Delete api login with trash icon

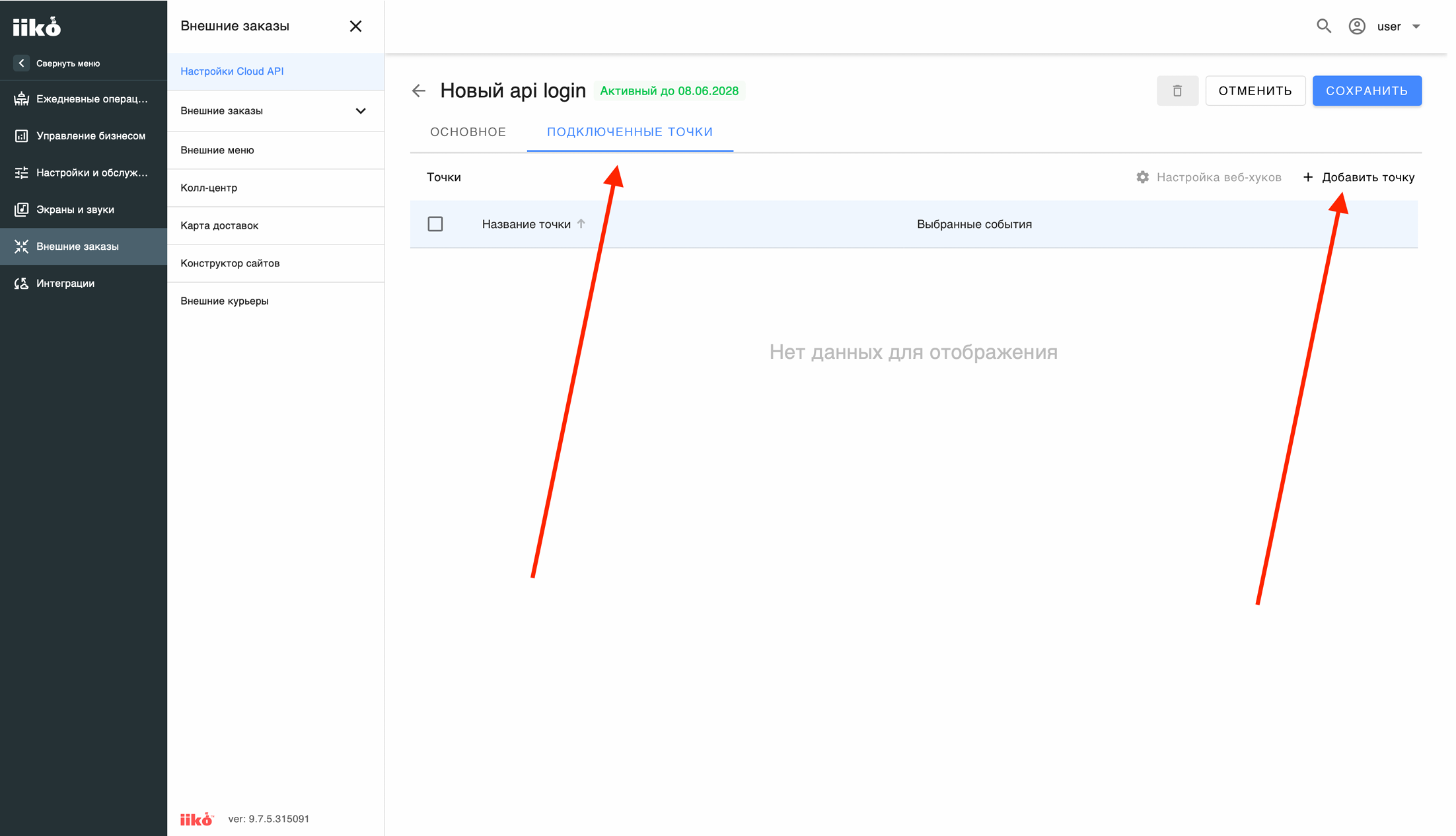[x=1177, y=91]
